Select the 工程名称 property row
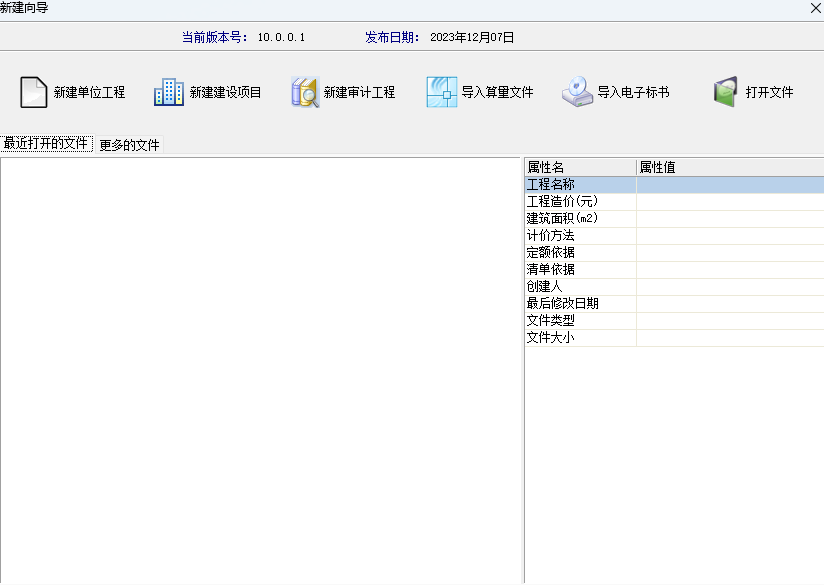This screenshot has width=824, height=585. point(580,184)
